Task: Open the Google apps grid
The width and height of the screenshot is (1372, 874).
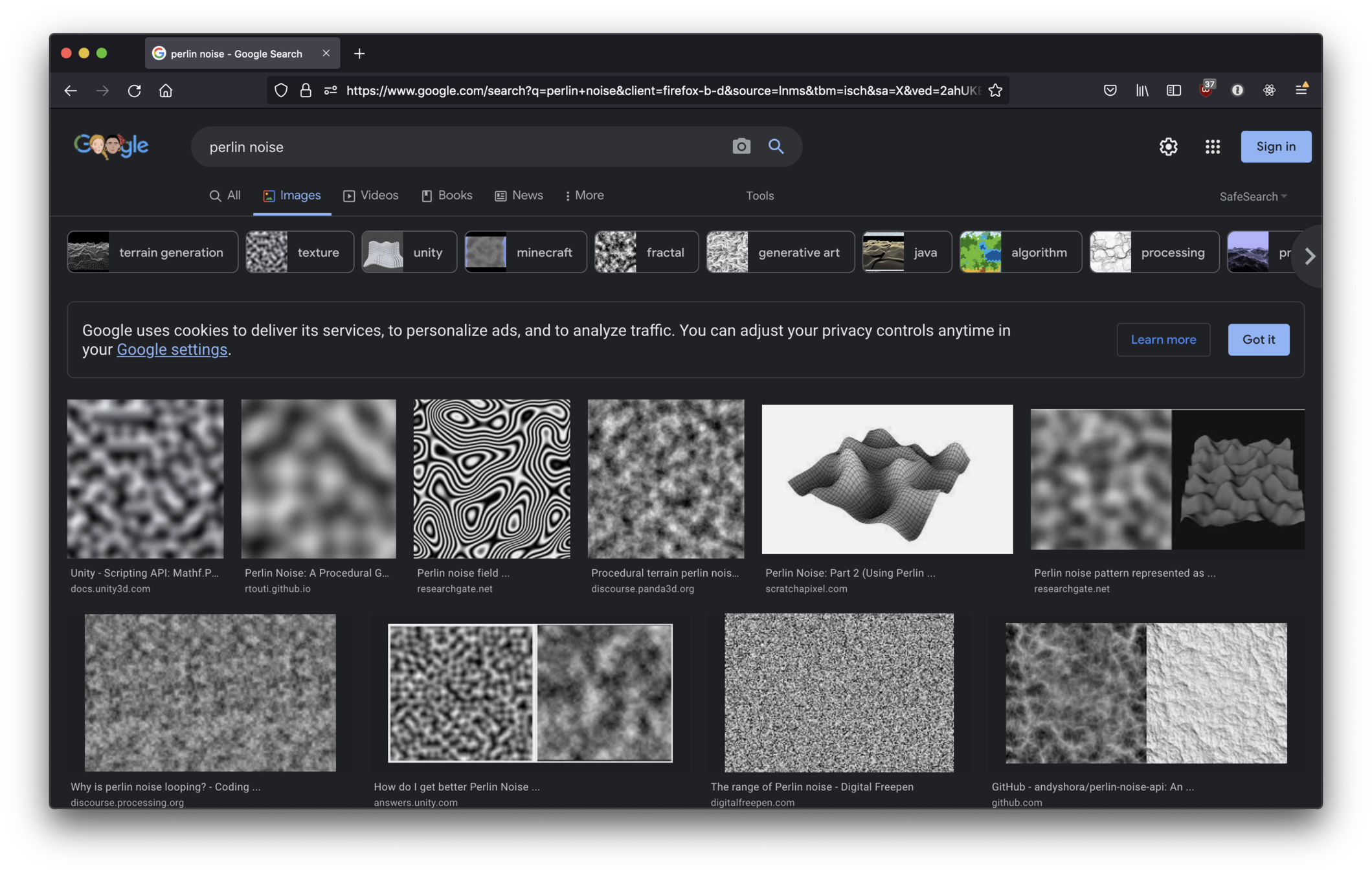Action: [1212, 146]
